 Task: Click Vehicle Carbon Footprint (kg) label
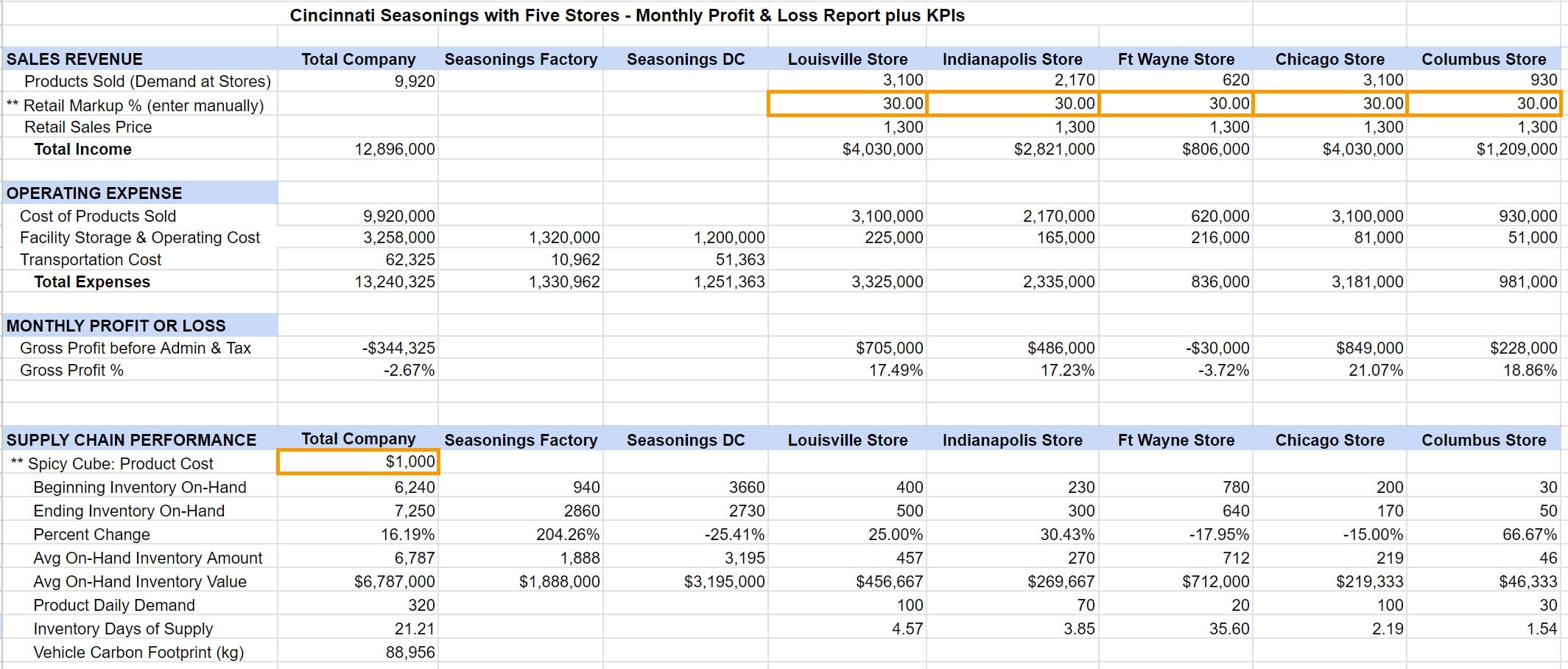click(x=138, y=652)
